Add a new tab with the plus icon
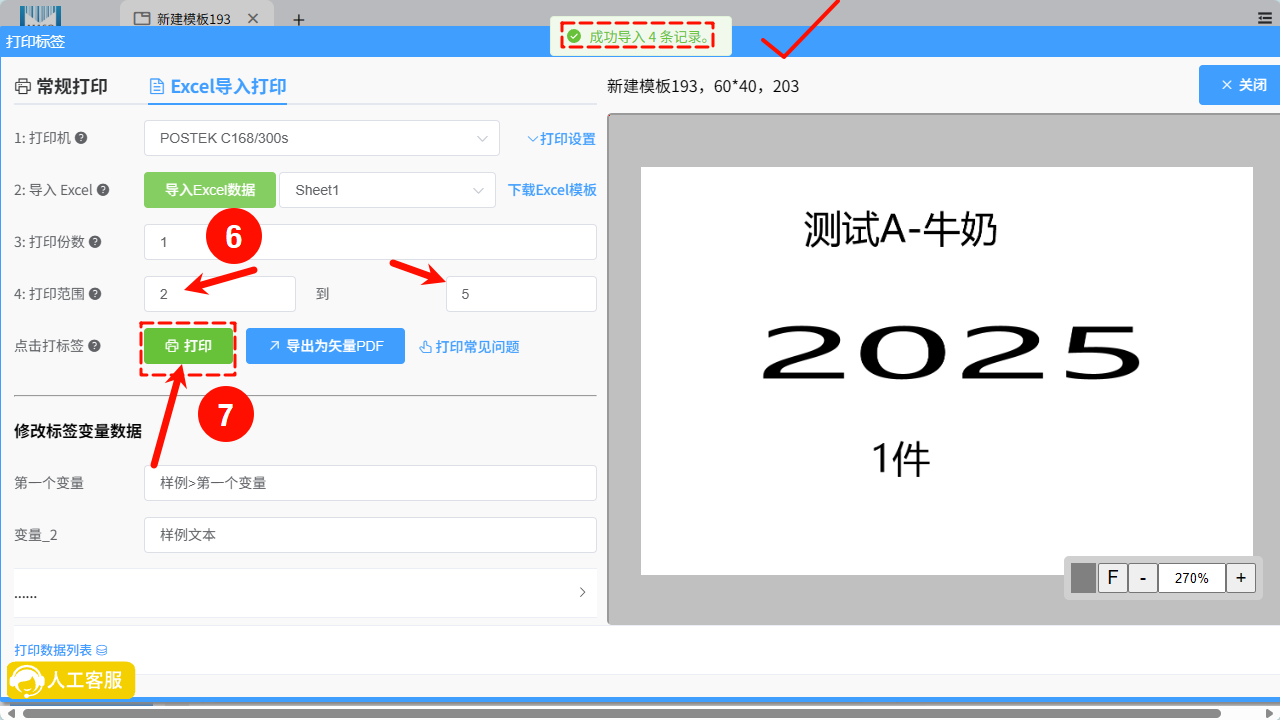 pos(298,19)
